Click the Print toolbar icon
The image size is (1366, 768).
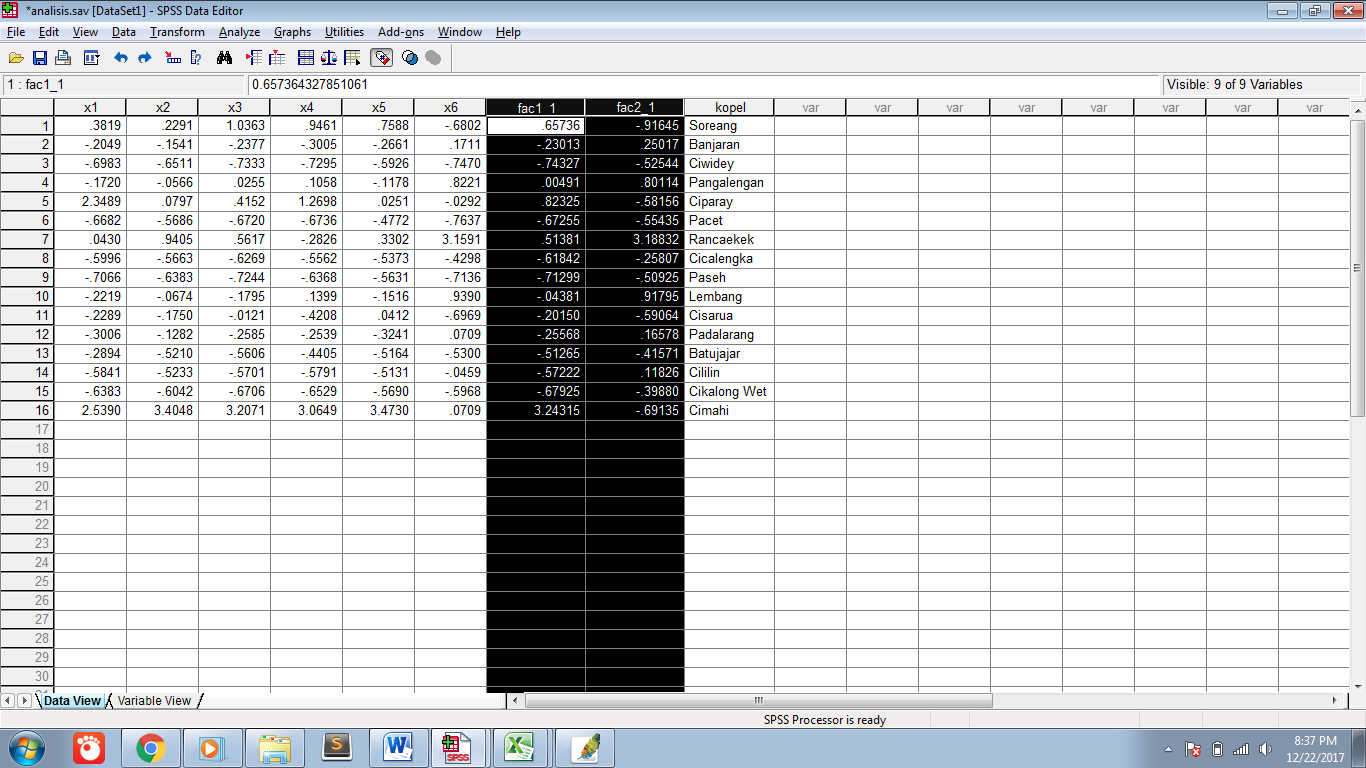pos(62,57)
